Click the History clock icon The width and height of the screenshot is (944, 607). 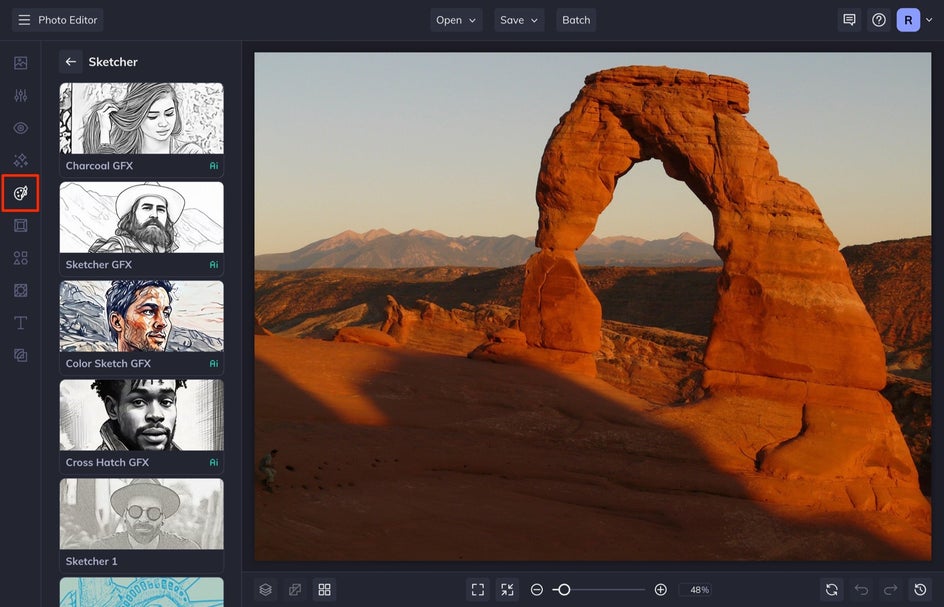[920, 590]
